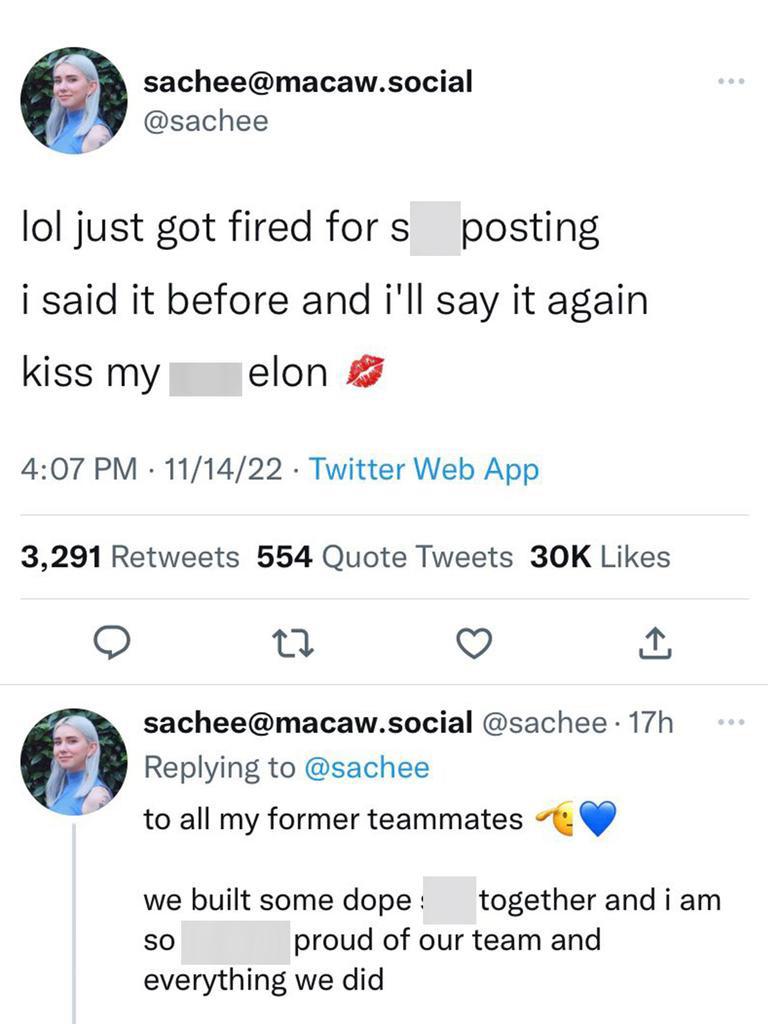
Task: Click the kiss mark emoji in the tweet
Action: tap(363, 373)
